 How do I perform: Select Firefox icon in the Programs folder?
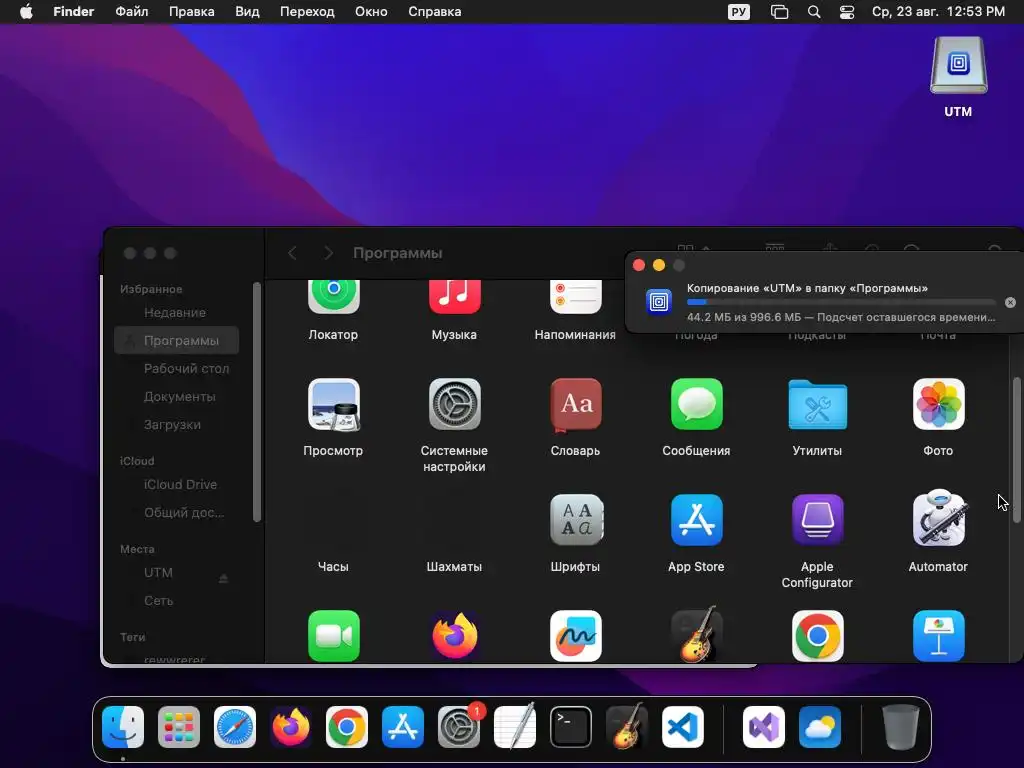(x=455, y=635)
